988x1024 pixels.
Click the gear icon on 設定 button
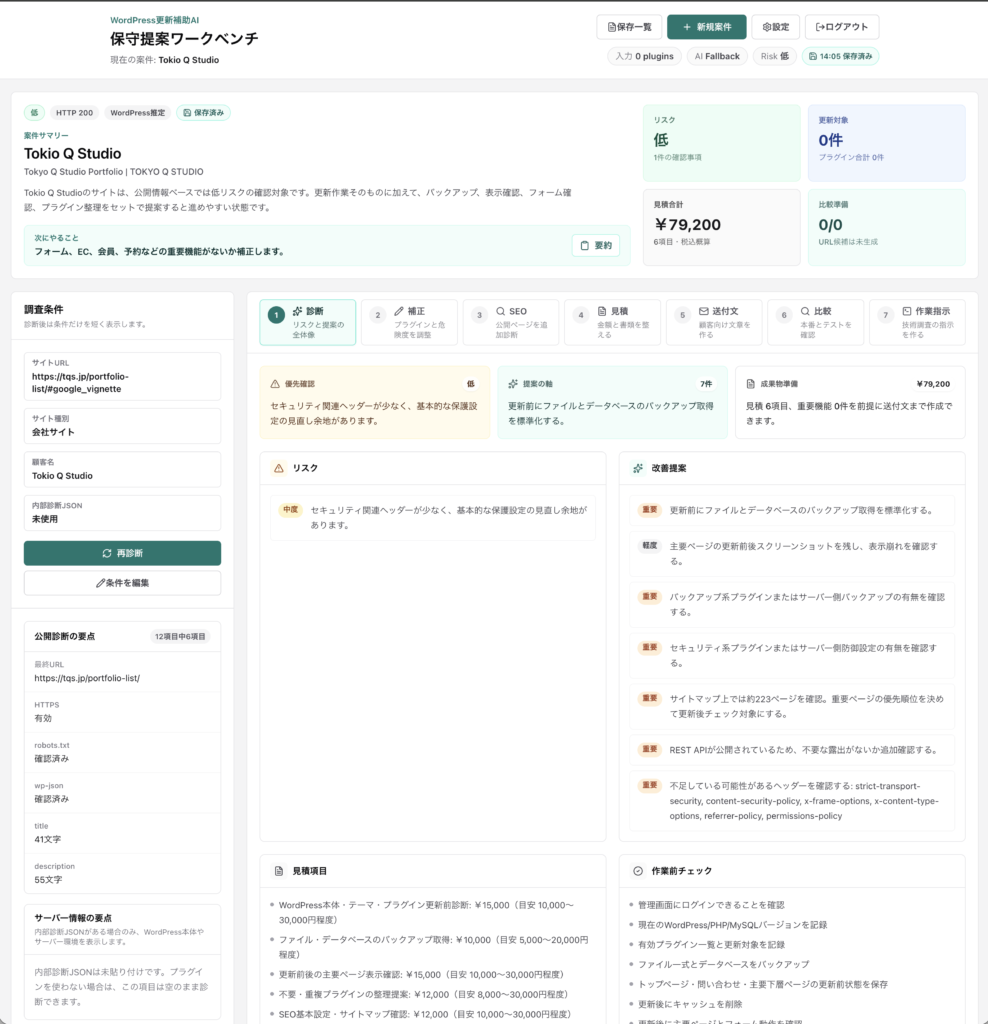point(767,27)
